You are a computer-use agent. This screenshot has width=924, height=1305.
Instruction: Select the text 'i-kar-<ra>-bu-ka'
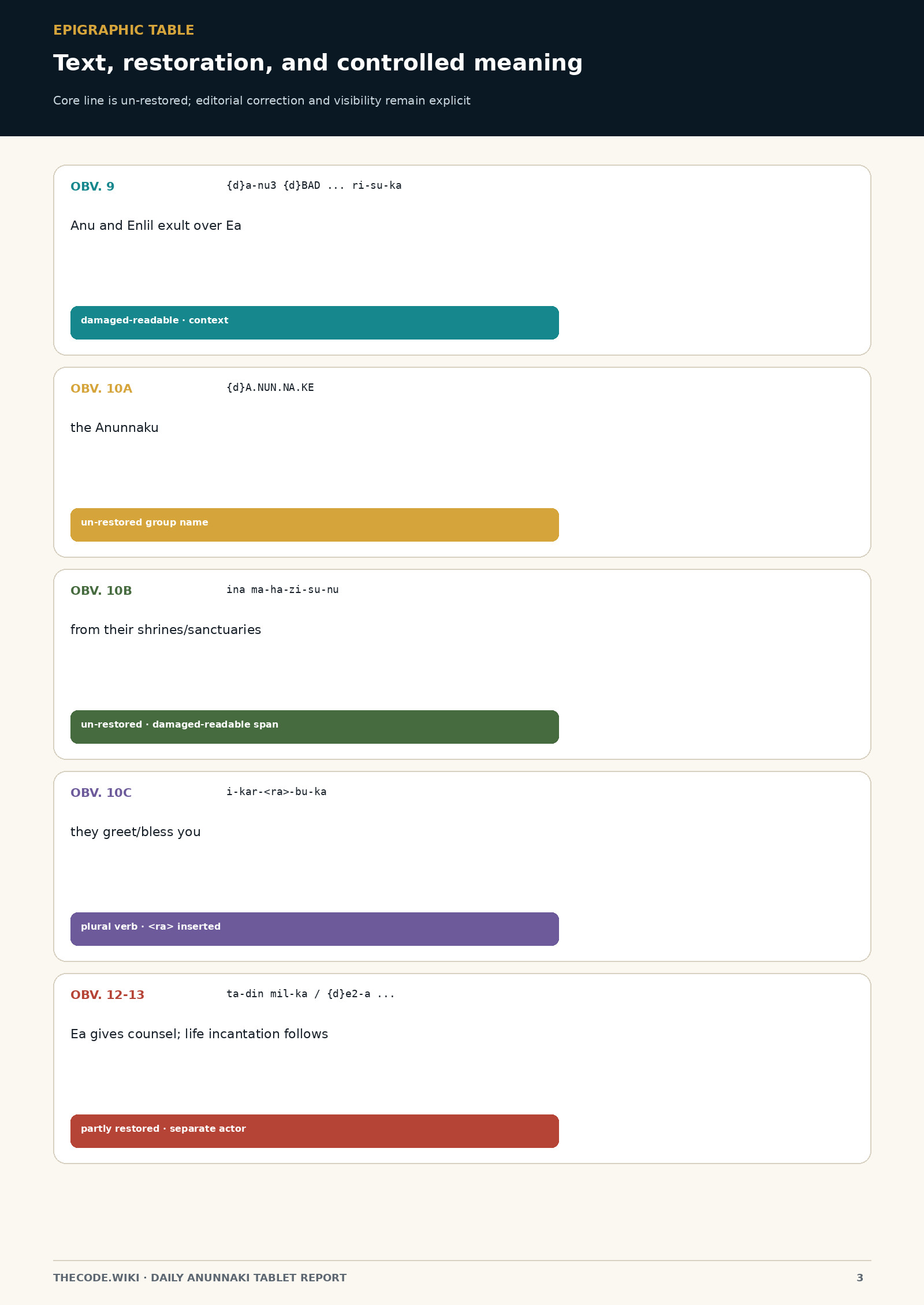coord(276,792)
